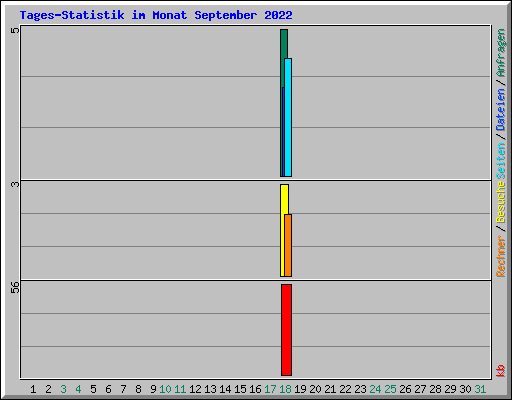Click day label '23' on the x-axis
The image size is (512, 400).
pos(360,389)
